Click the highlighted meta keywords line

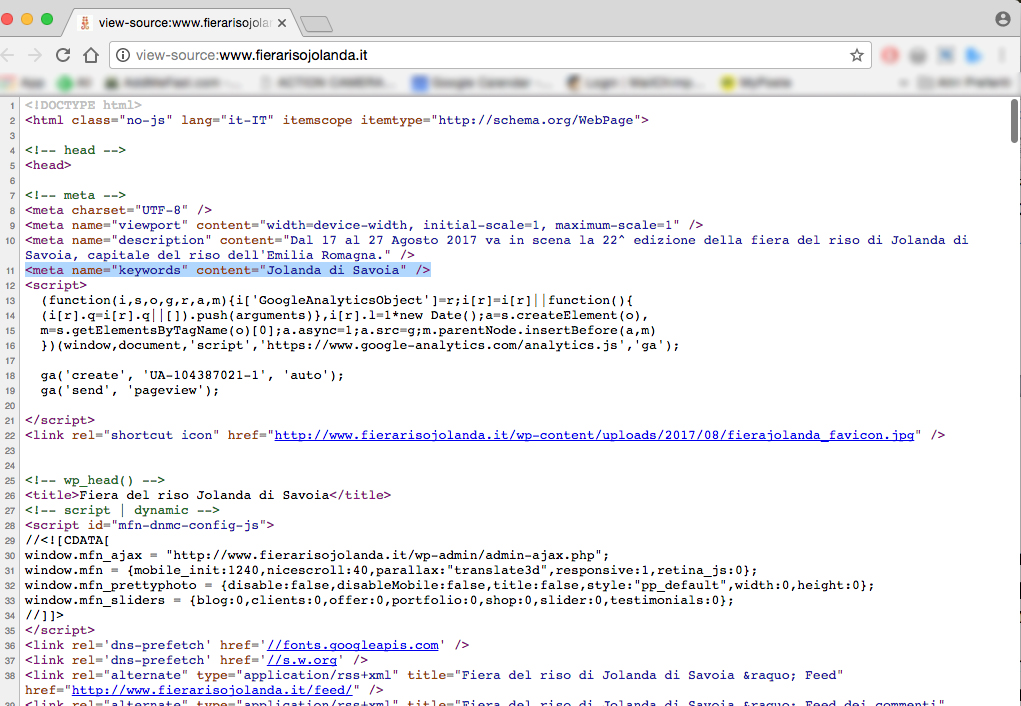(228, 270)
